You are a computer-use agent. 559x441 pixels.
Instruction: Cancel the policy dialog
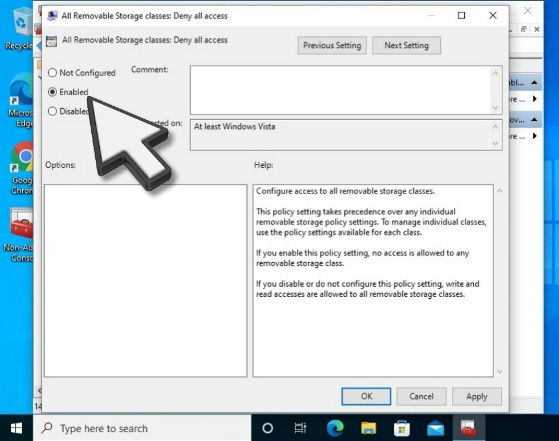[x=421, y=396]
